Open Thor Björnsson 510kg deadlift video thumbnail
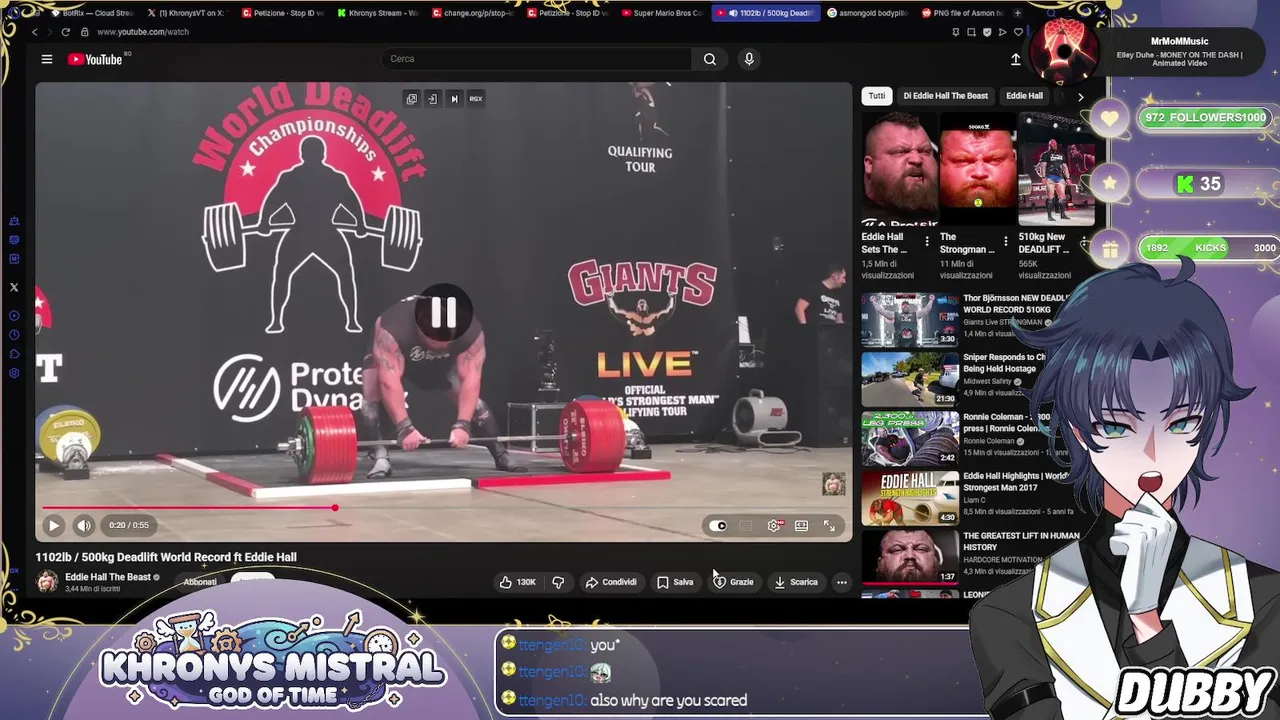 click(x=910, y=319)
